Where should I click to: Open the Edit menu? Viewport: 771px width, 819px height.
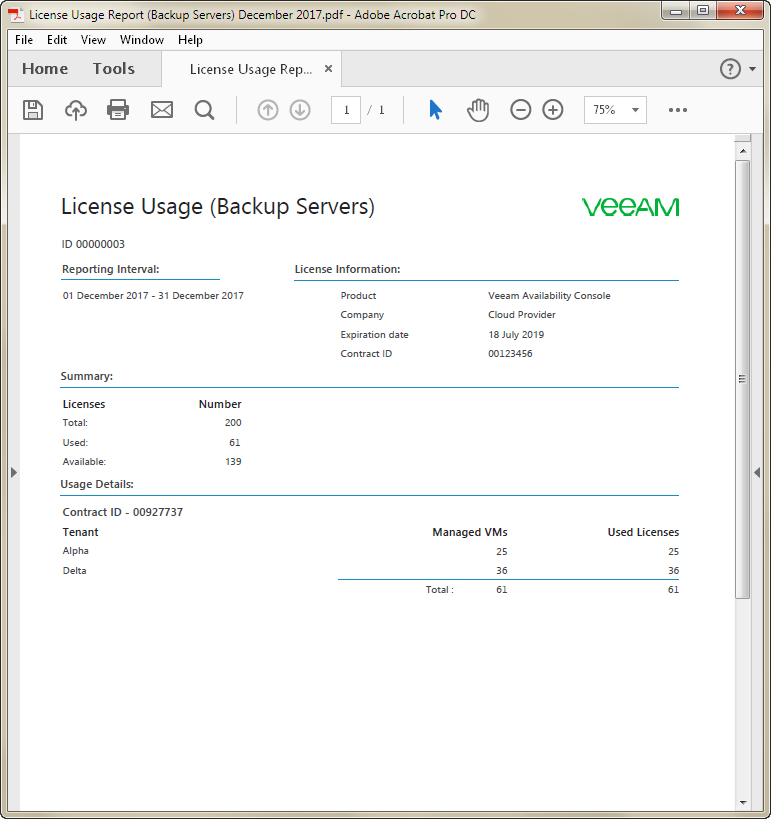[57, 40]
